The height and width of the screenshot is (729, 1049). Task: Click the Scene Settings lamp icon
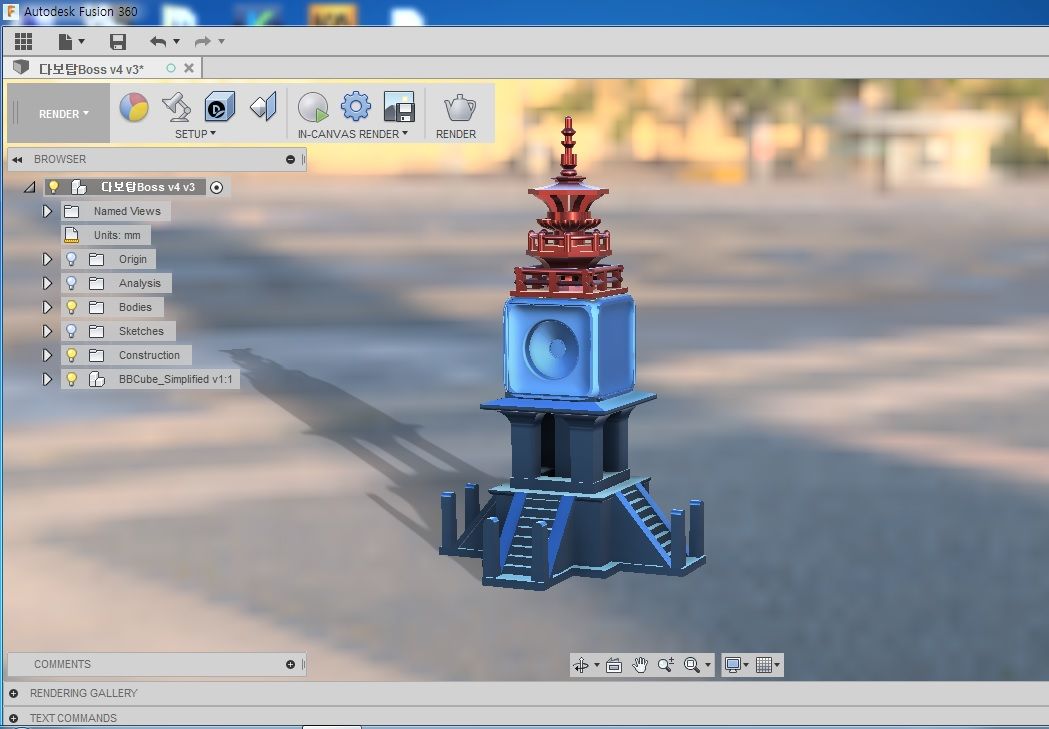click(177, 107)
